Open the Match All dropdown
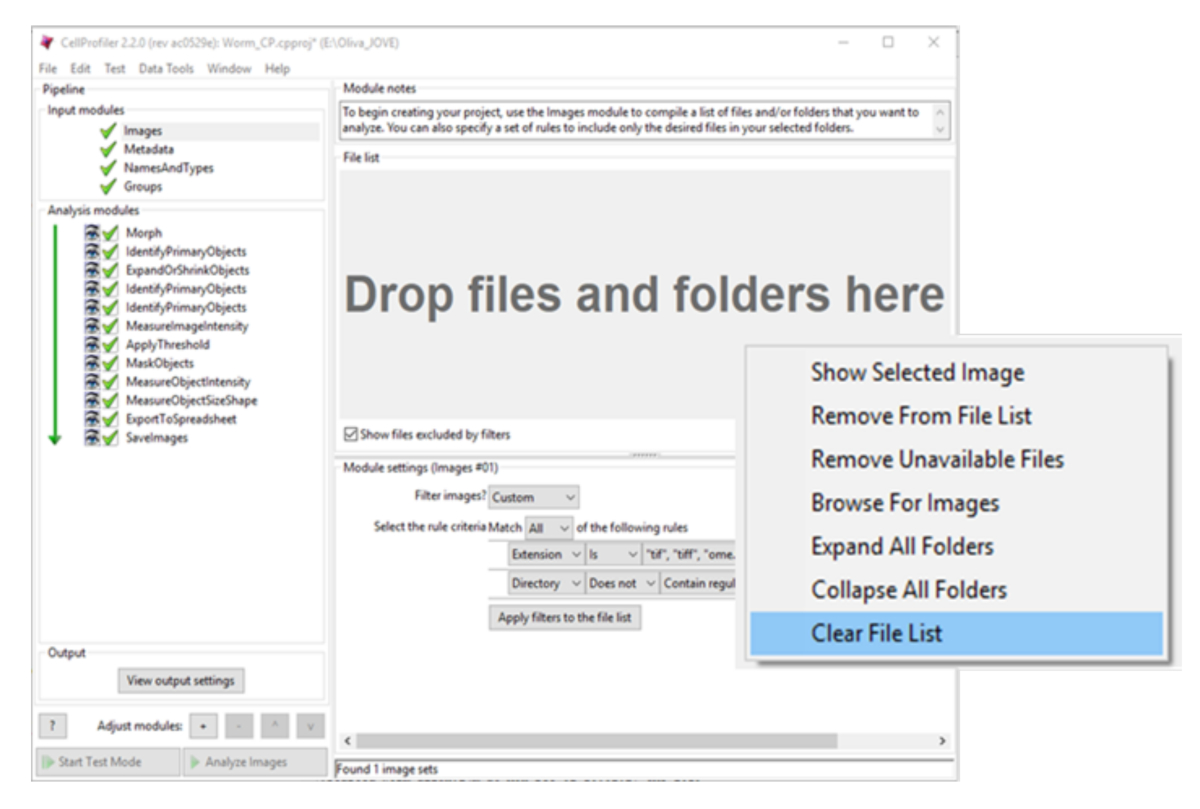 click(x=549, y=527)
